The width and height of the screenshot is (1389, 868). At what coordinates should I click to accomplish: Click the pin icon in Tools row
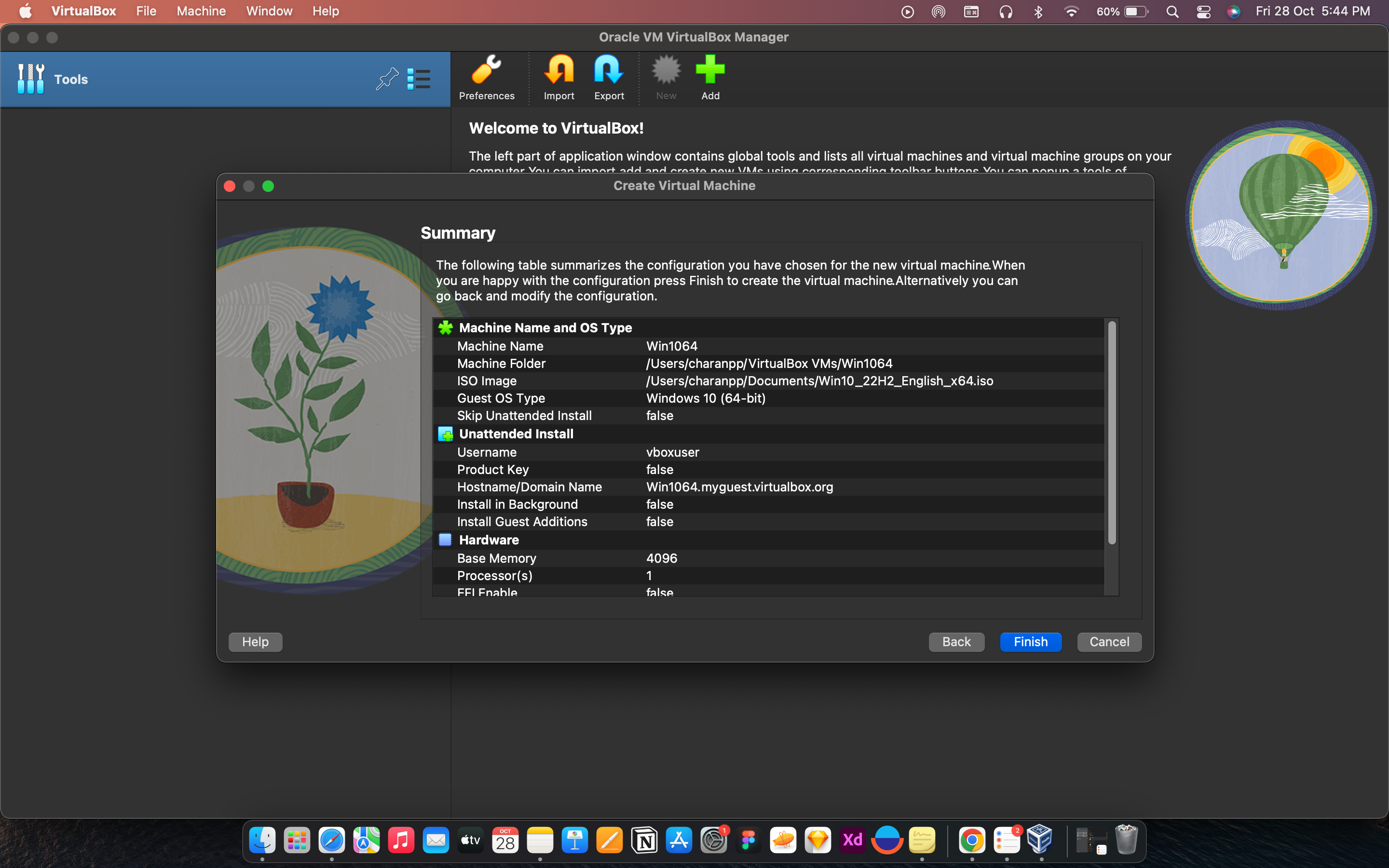tap(387, 79)
